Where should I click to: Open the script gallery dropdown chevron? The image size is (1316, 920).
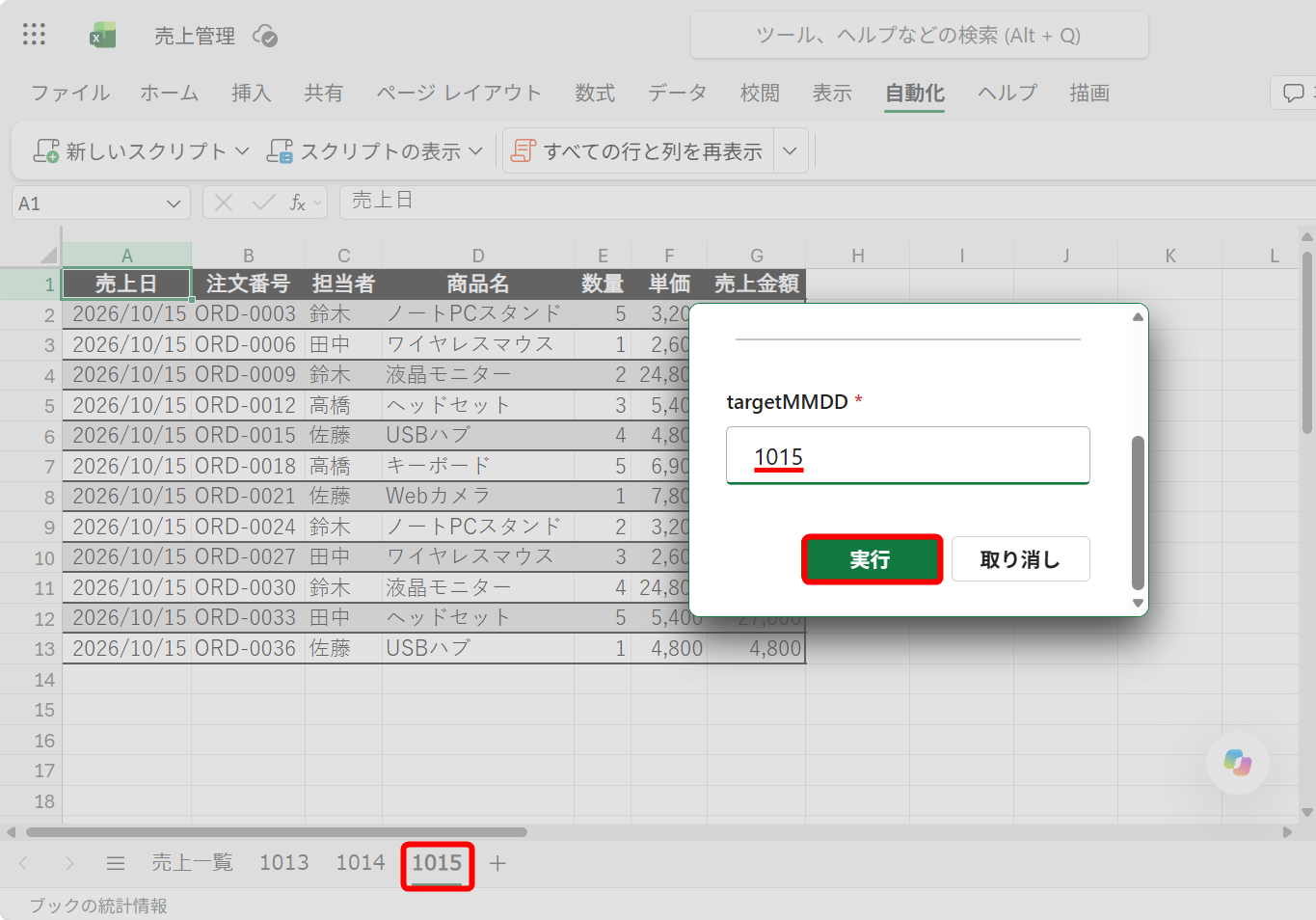[x=791, y=151]
